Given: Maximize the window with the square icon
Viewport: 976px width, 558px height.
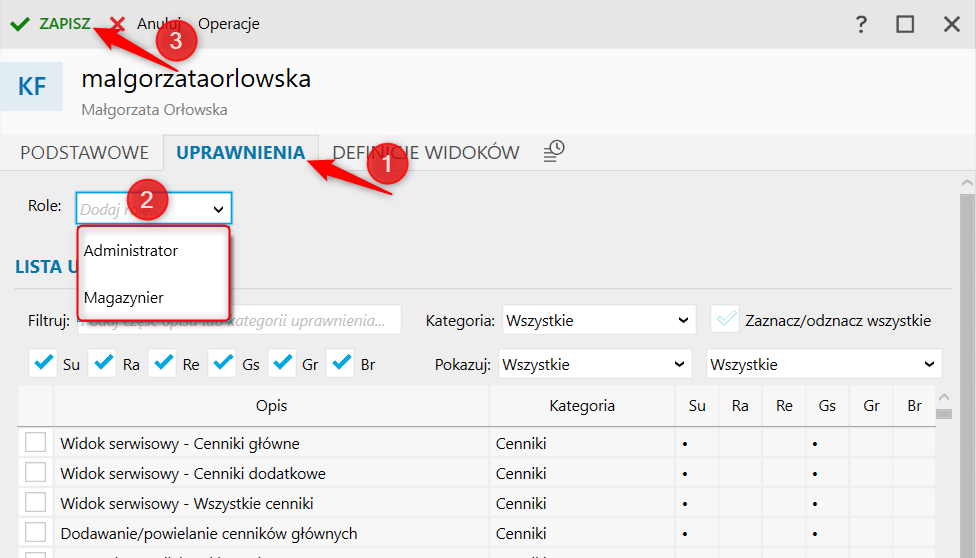Looking at the screenshot, I should [905, 24].
